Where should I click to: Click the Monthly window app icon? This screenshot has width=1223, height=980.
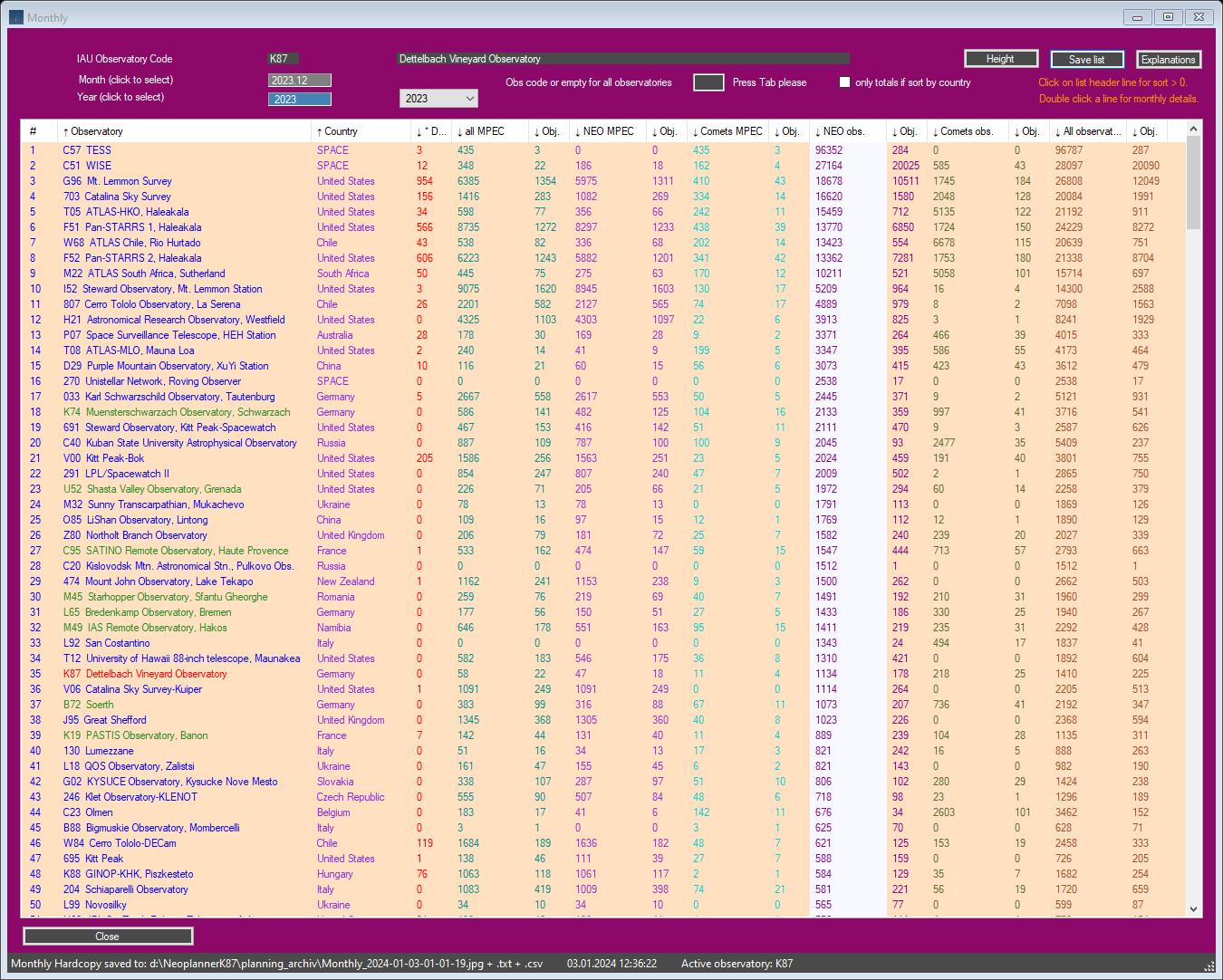pyautogui.click(x=16, y=17)
